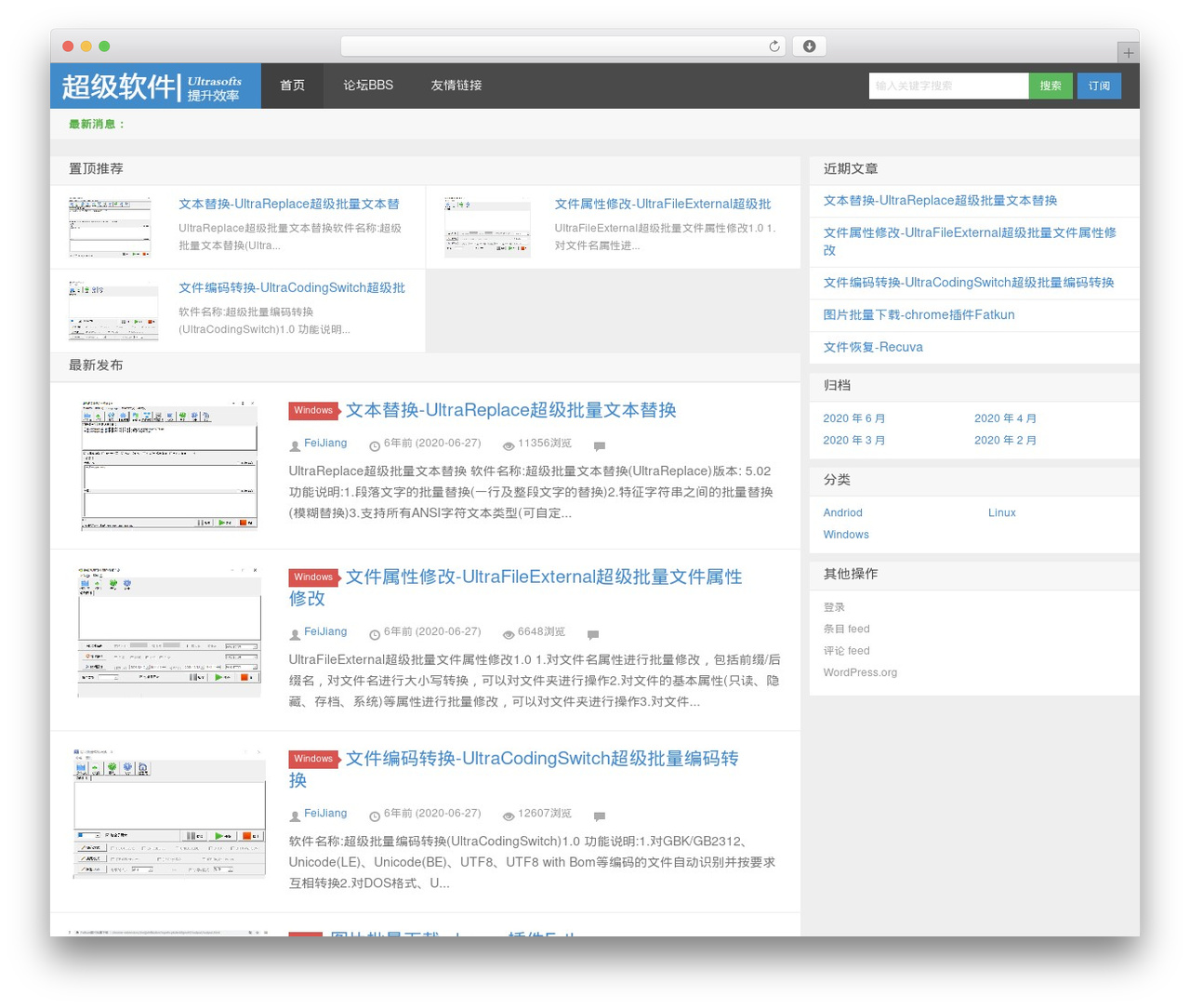Click the browser address bar
Screen dimensions: 1190x1008
click(562, 46)
